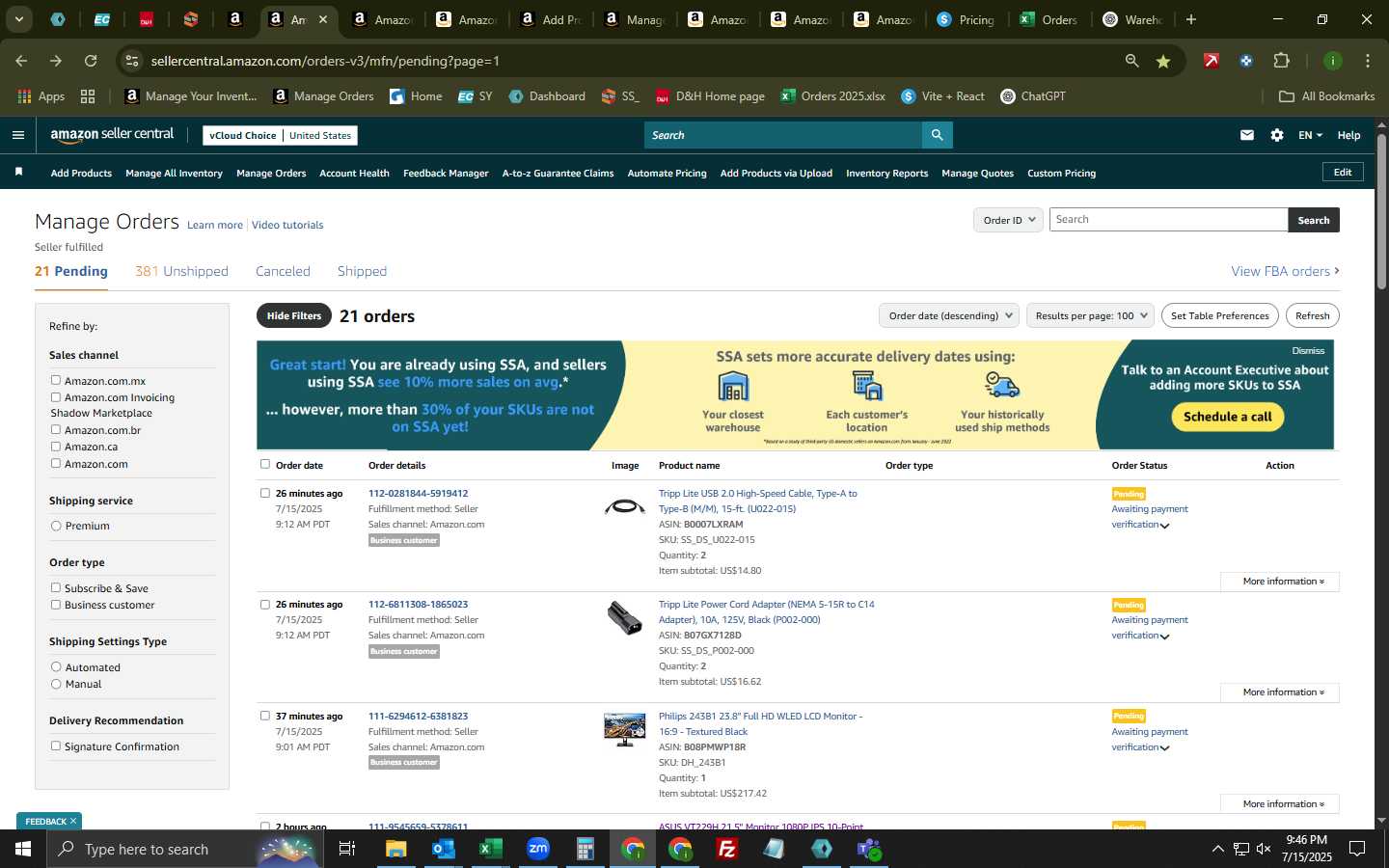Open View FBA orders link
Image resolution: width=1389 pixels, height=868 pixels.
pos(1285,271)
